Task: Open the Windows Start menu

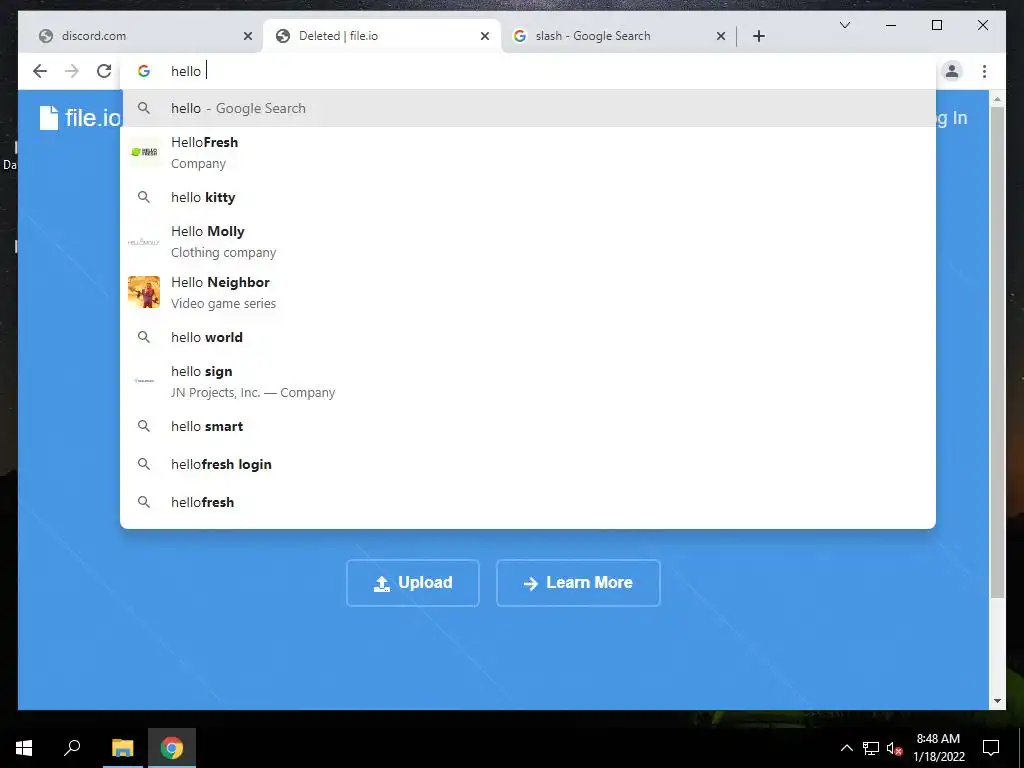Action: (24, 748)
